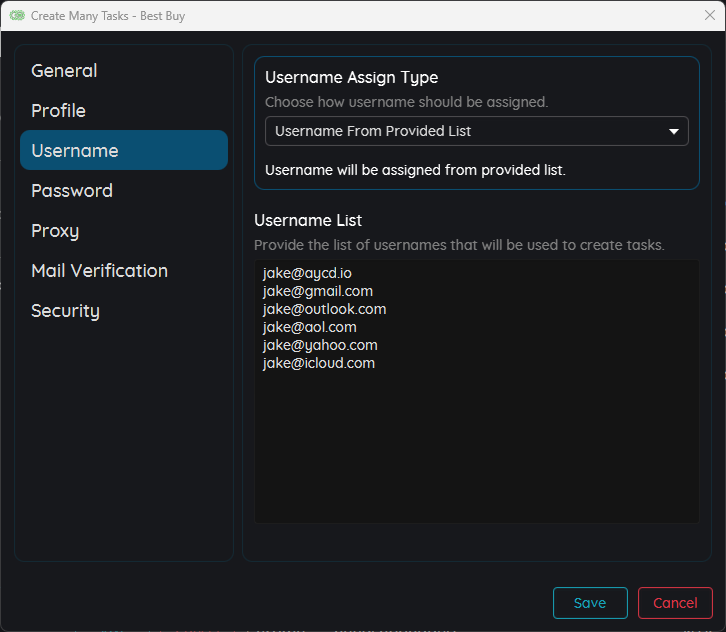Close the Create Many Tasks window
The height and width of the screenshot is (632, 726).
(709, 15)
